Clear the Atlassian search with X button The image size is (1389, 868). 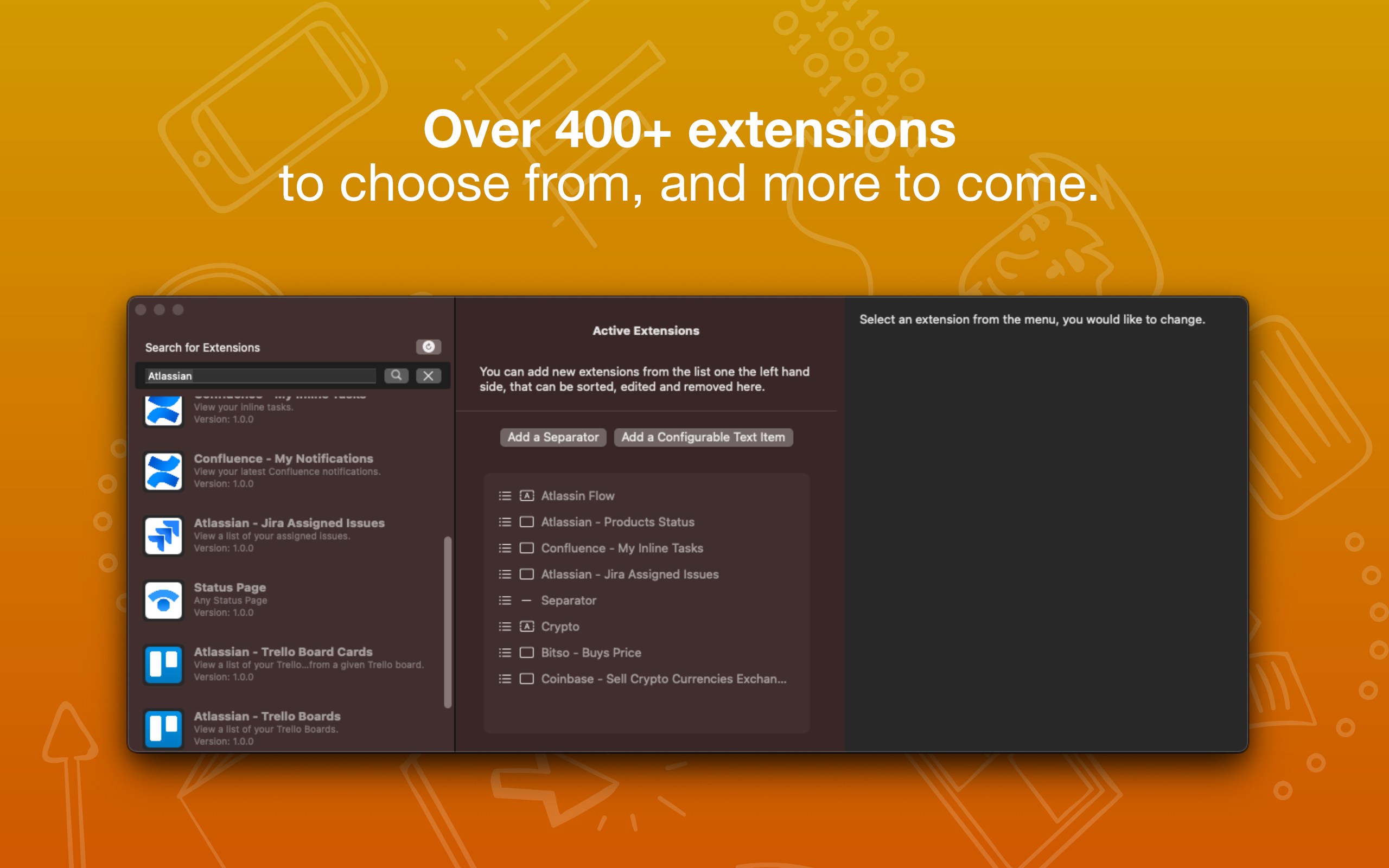pyautogui.click(x=428, y=375)
